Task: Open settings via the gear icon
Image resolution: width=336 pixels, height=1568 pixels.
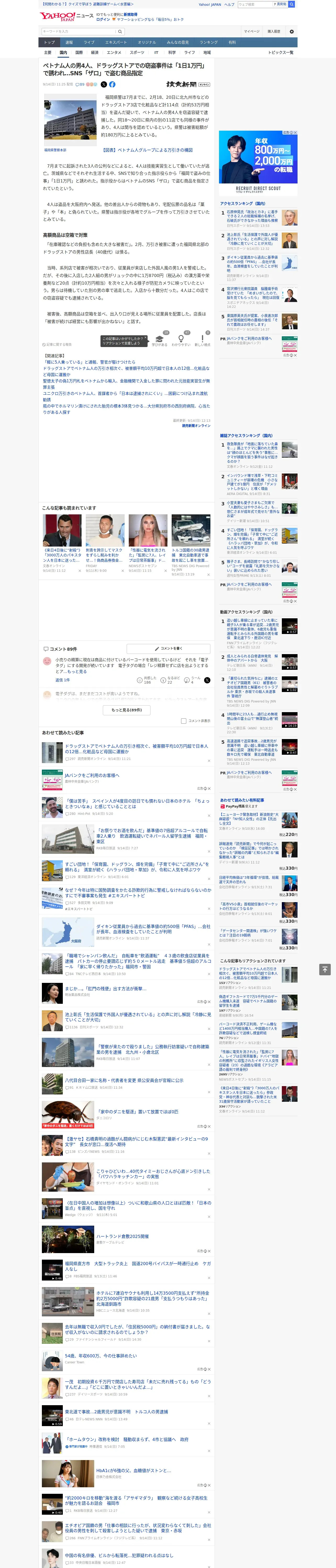Action: tap(292, 32)
